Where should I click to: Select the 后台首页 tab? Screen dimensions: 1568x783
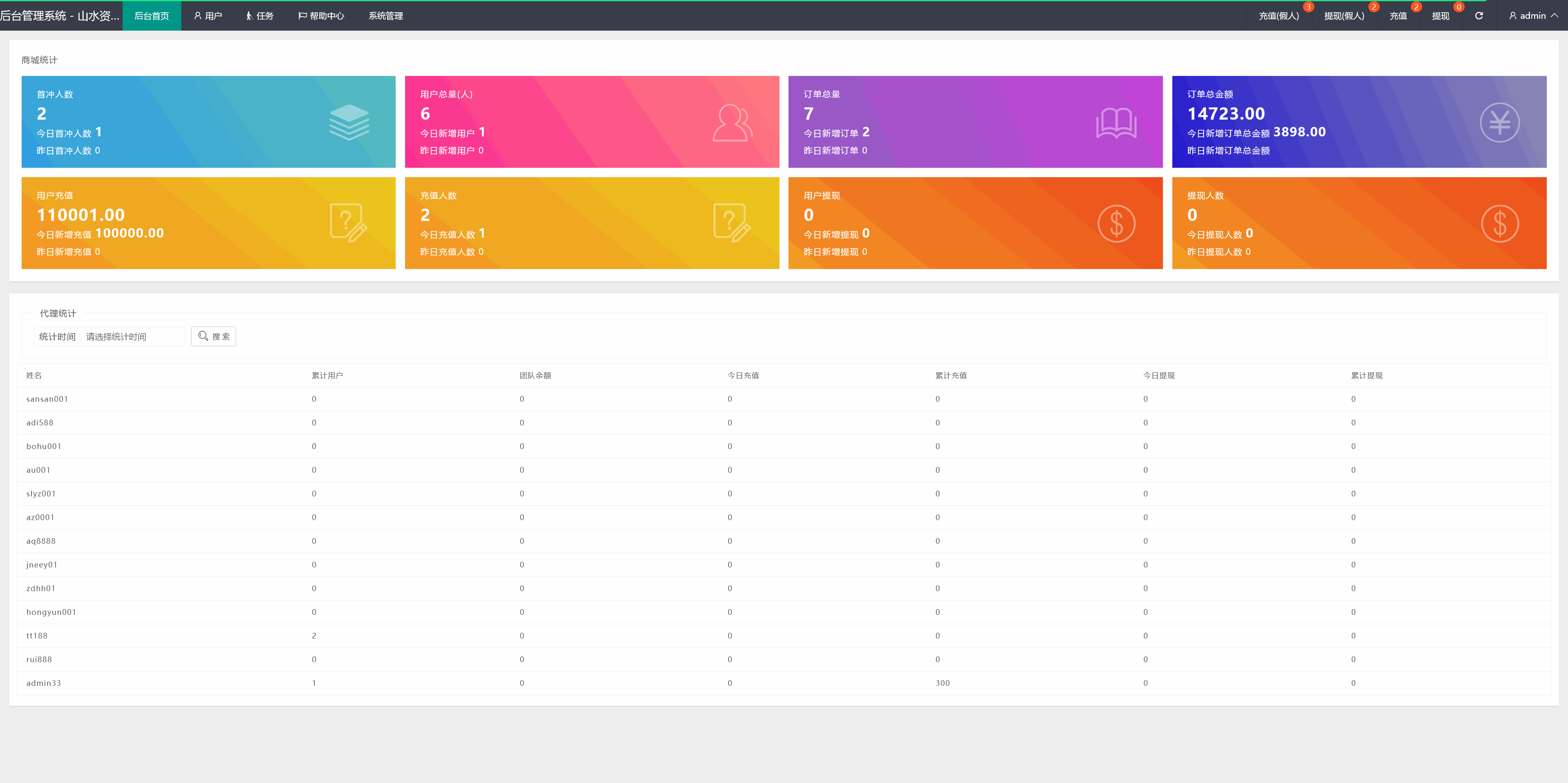point(151,16)
